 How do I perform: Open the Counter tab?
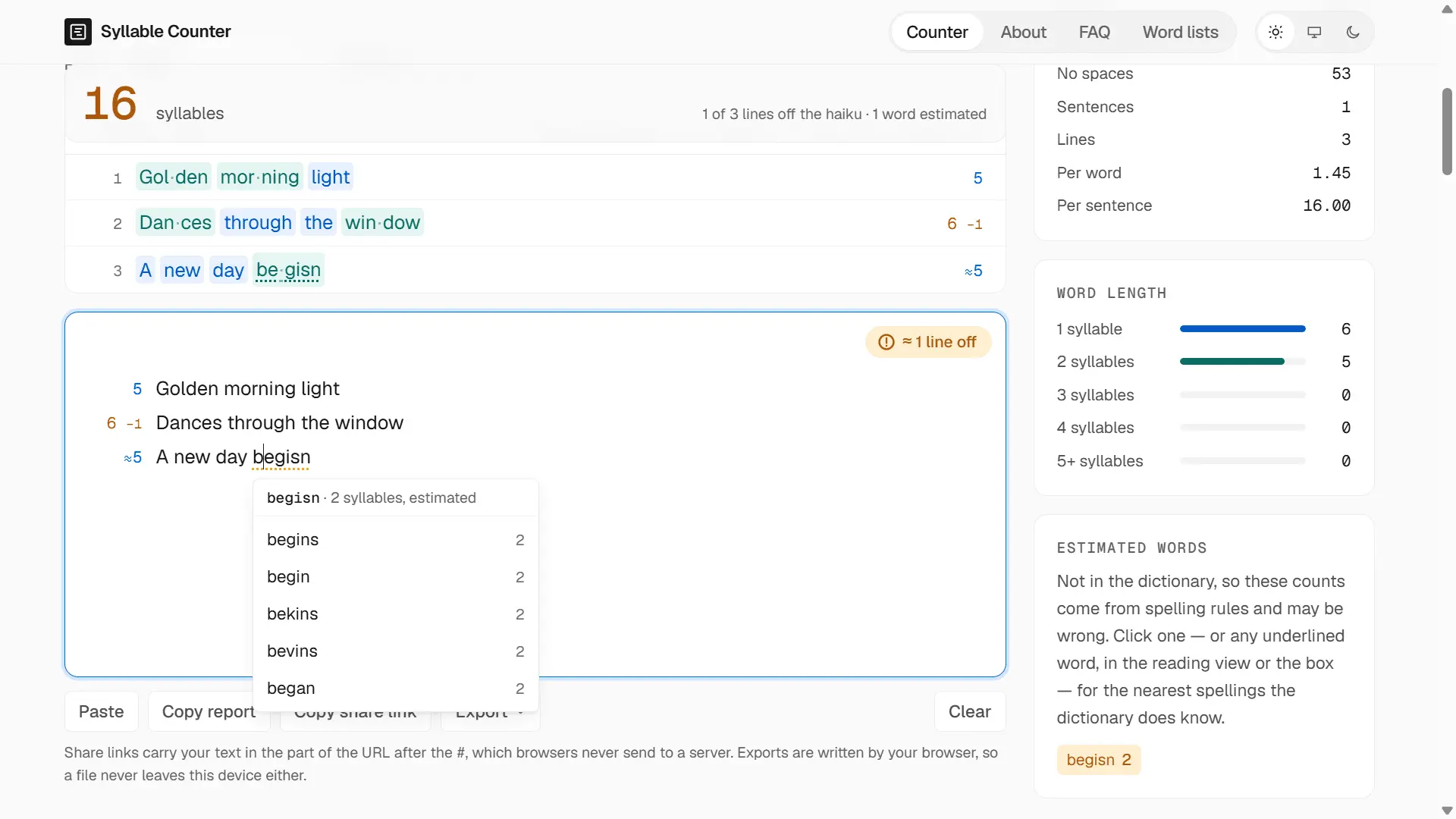pyautogui.click(x=937, y=32)
